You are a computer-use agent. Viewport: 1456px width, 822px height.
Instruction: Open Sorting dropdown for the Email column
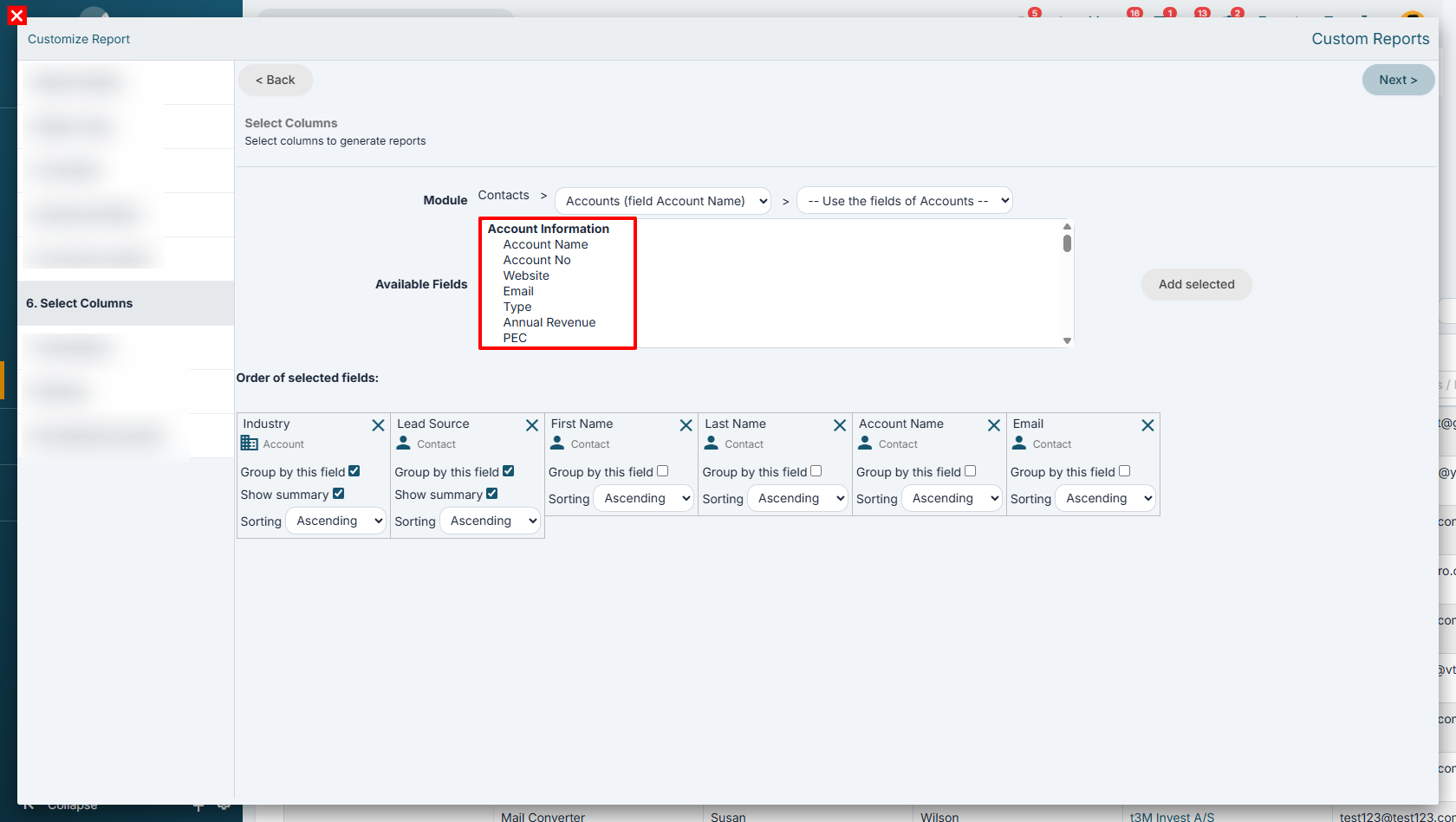coord(1106,498)
